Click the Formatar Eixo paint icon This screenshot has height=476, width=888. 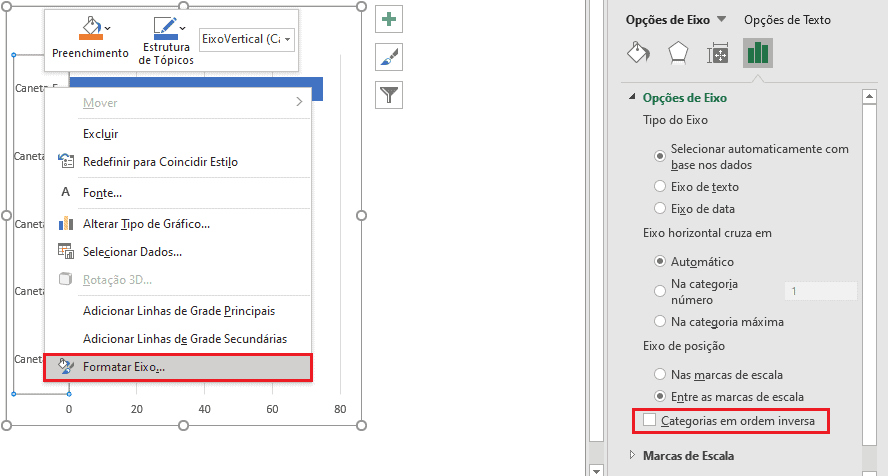coord(66,366)
